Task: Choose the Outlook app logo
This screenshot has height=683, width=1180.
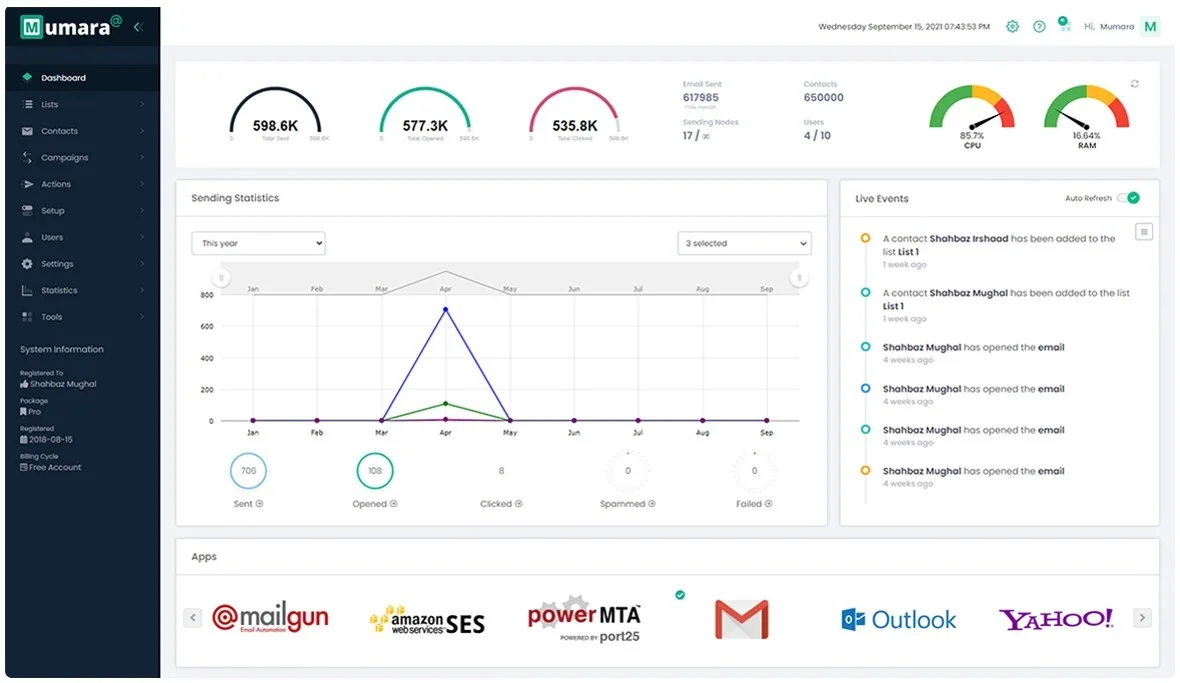Action: tap(899, 619)
